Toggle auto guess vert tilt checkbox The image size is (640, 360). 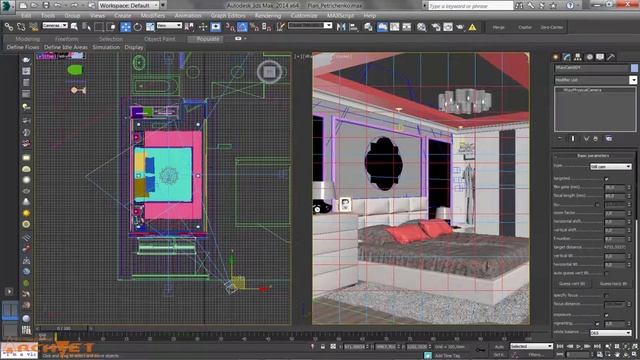click(x=606, y=273)
